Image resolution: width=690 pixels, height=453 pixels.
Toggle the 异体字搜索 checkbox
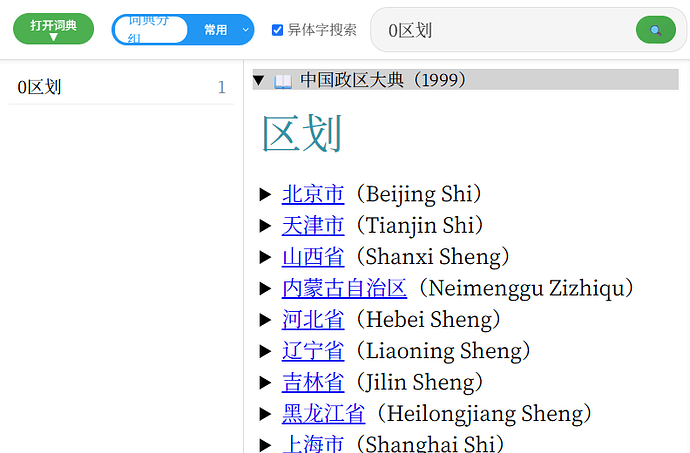tap(277, 30)
